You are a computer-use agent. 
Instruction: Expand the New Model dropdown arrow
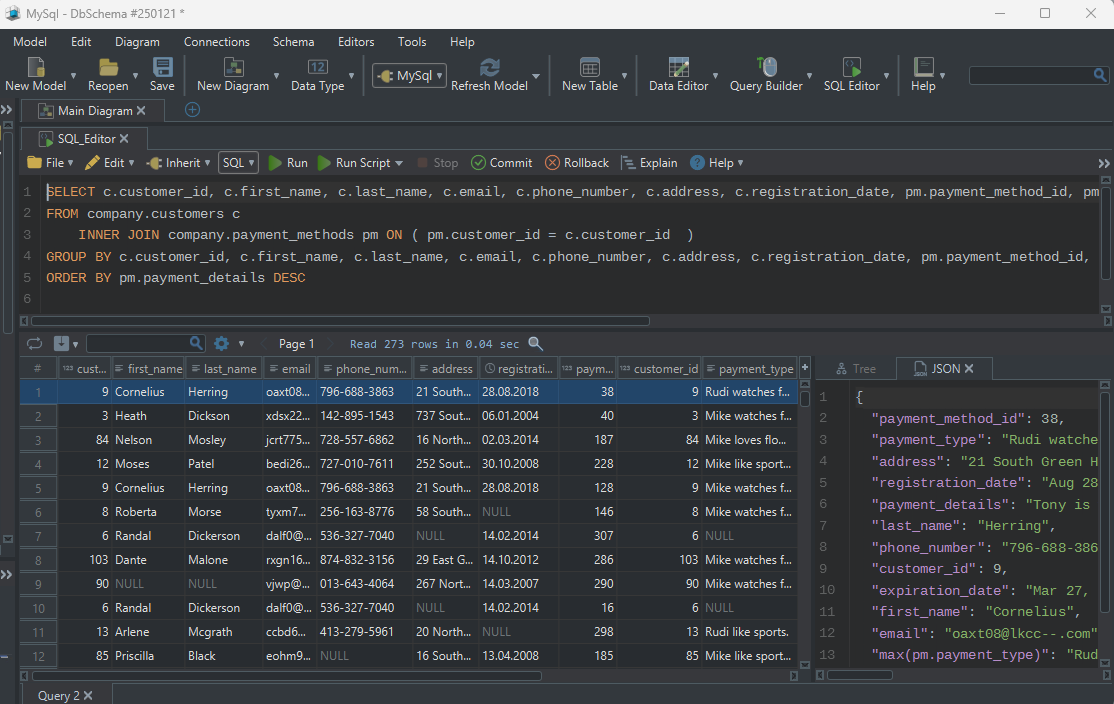pos(73,75)
